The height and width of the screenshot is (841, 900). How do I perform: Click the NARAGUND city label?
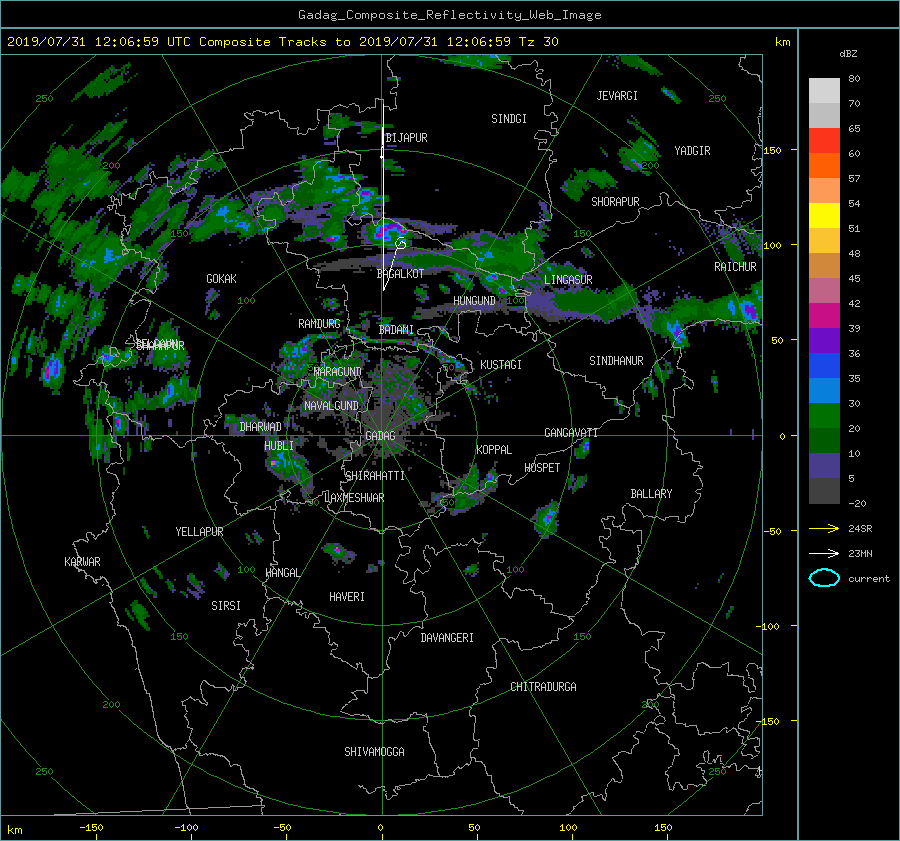(x=338, y=372)
